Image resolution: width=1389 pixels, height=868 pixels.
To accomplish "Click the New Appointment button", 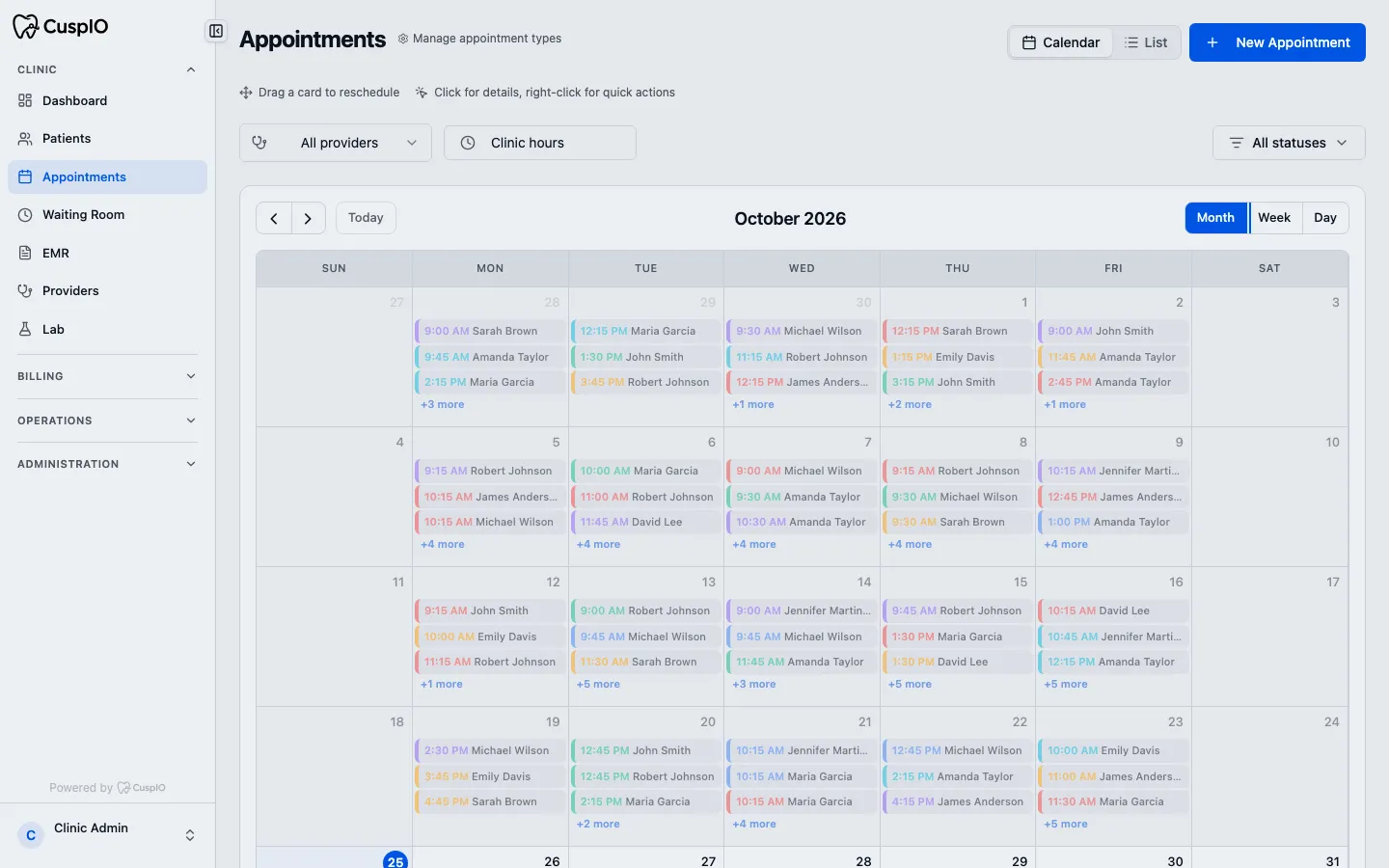I will (x=1277, y=42).
